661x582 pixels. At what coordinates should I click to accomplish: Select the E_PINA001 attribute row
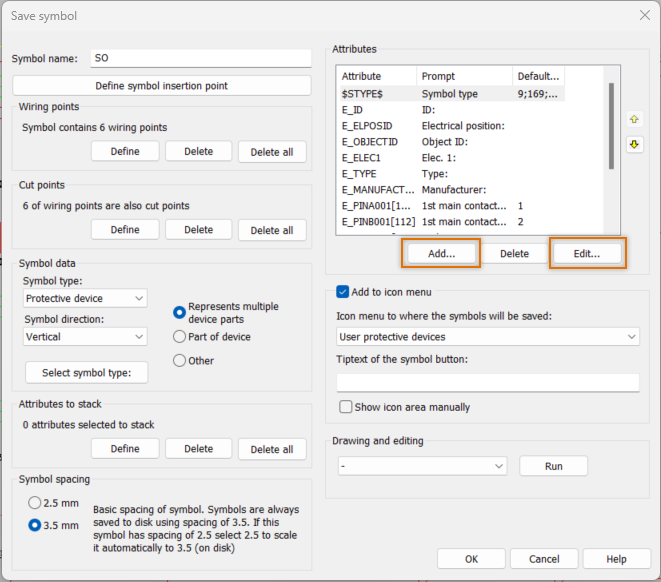click(452, 206)
